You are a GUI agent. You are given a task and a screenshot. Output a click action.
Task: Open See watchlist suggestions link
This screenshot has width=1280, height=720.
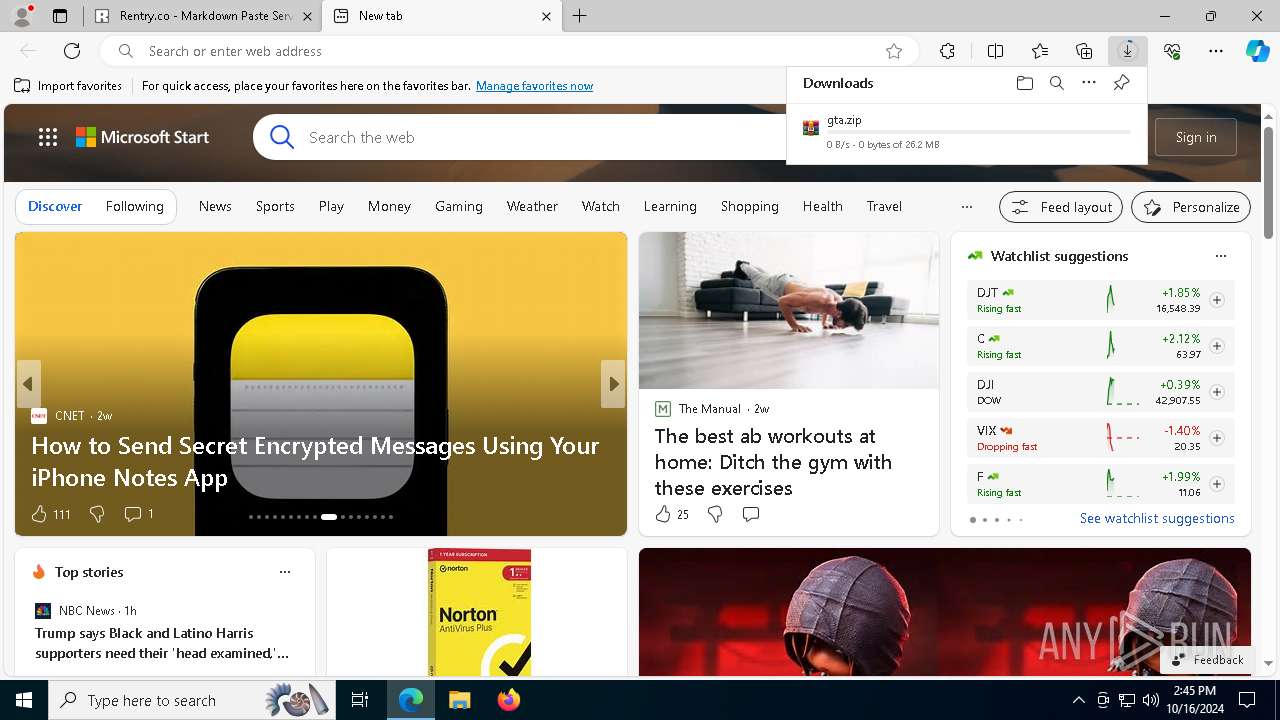tap(1157, 518)
